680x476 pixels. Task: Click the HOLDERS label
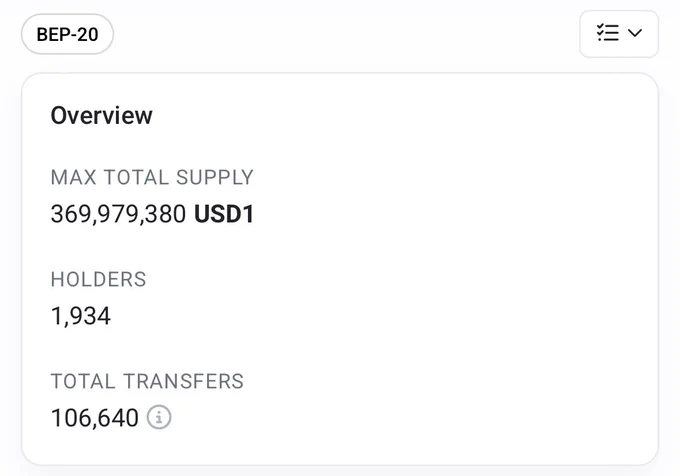(x=98, y=279)
